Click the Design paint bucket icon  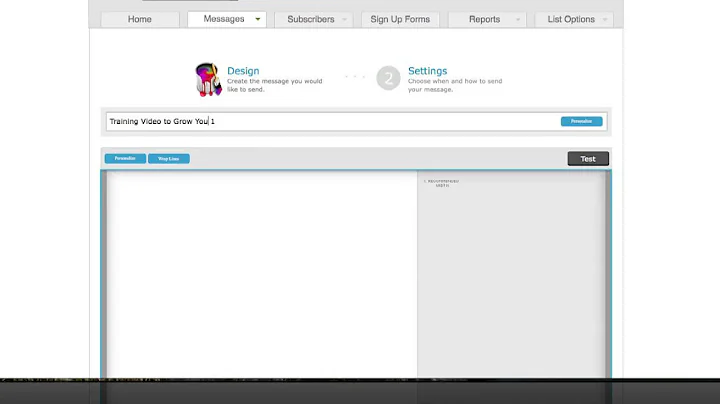click(208, 79)
